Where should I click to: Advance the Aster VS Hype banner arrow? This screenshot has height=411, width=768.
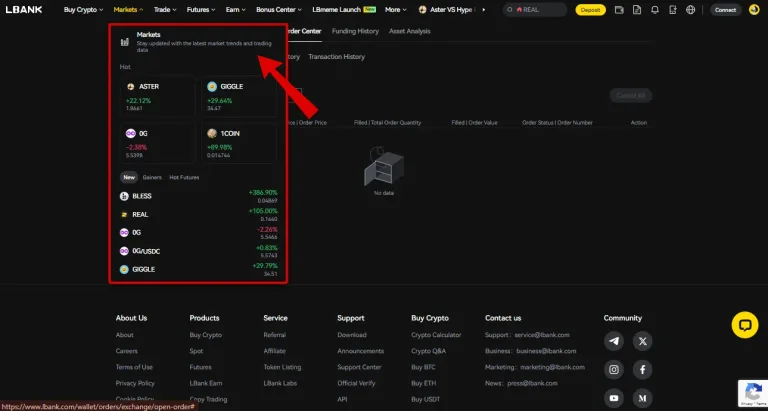tap(484, 10)
